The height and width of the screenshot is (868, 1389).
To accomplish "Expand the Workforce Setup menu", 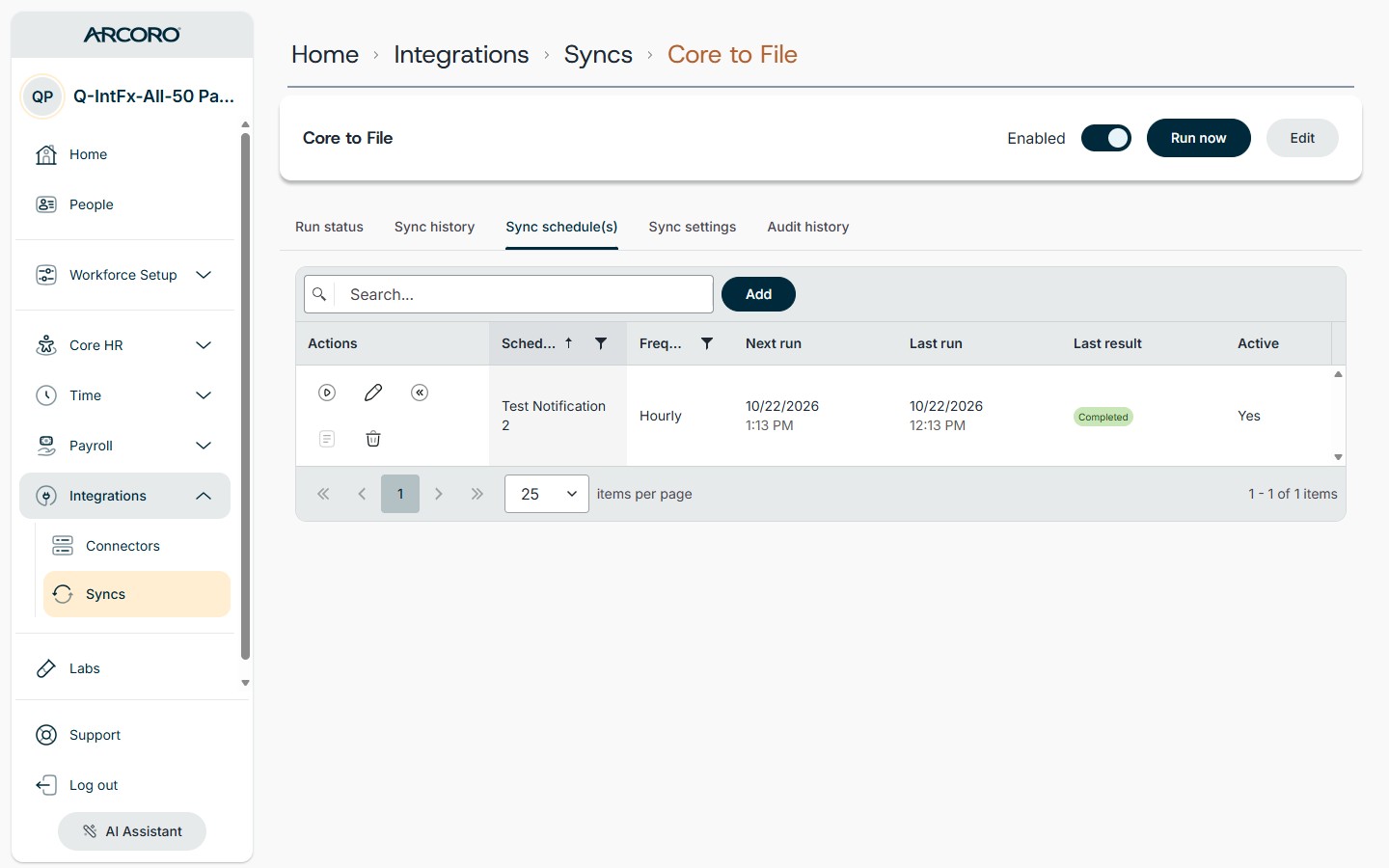I will 204,275.
